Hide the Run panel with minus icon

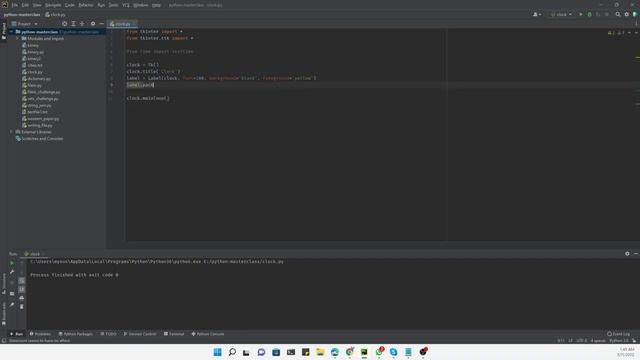click(x=636, y=253)
